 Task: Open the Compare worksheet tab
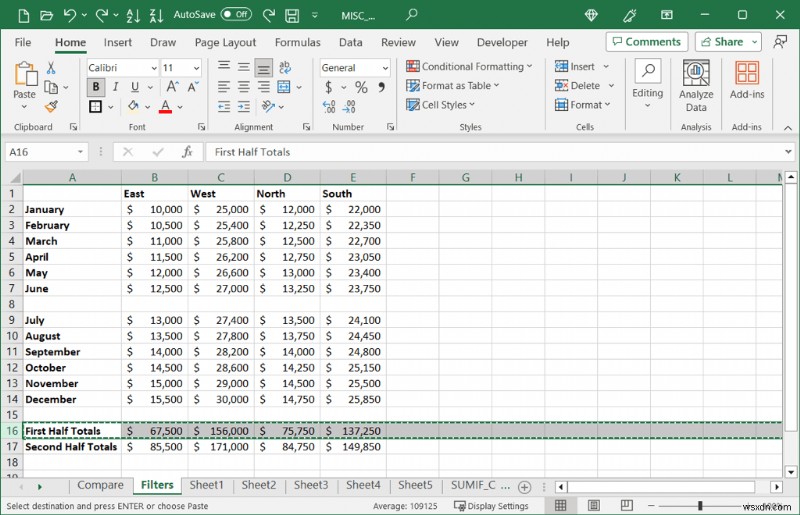100,485
